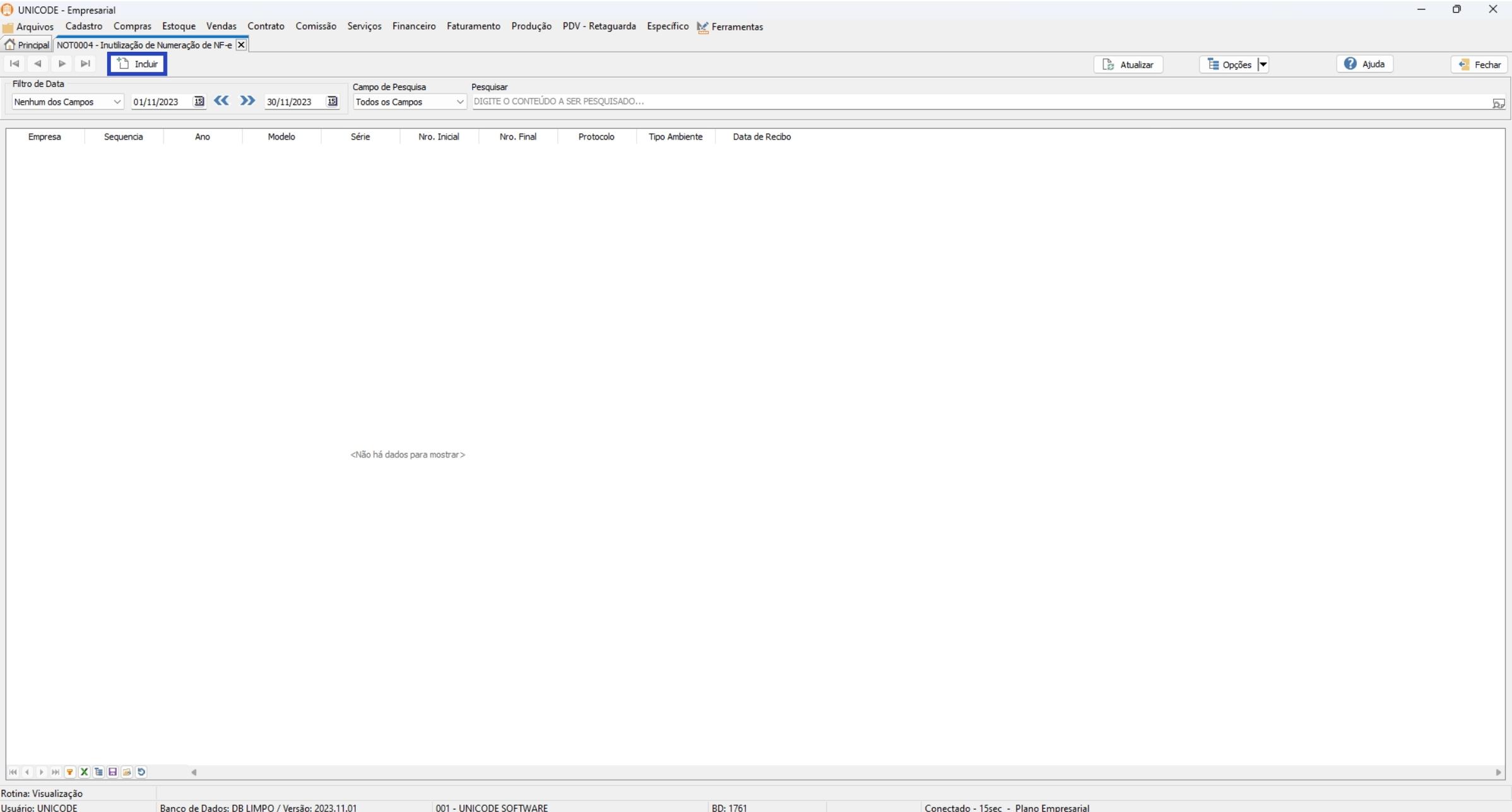Expand the Opções dropdown arrow
Screen dimensions: 1512x812
tap(1263, 64)
